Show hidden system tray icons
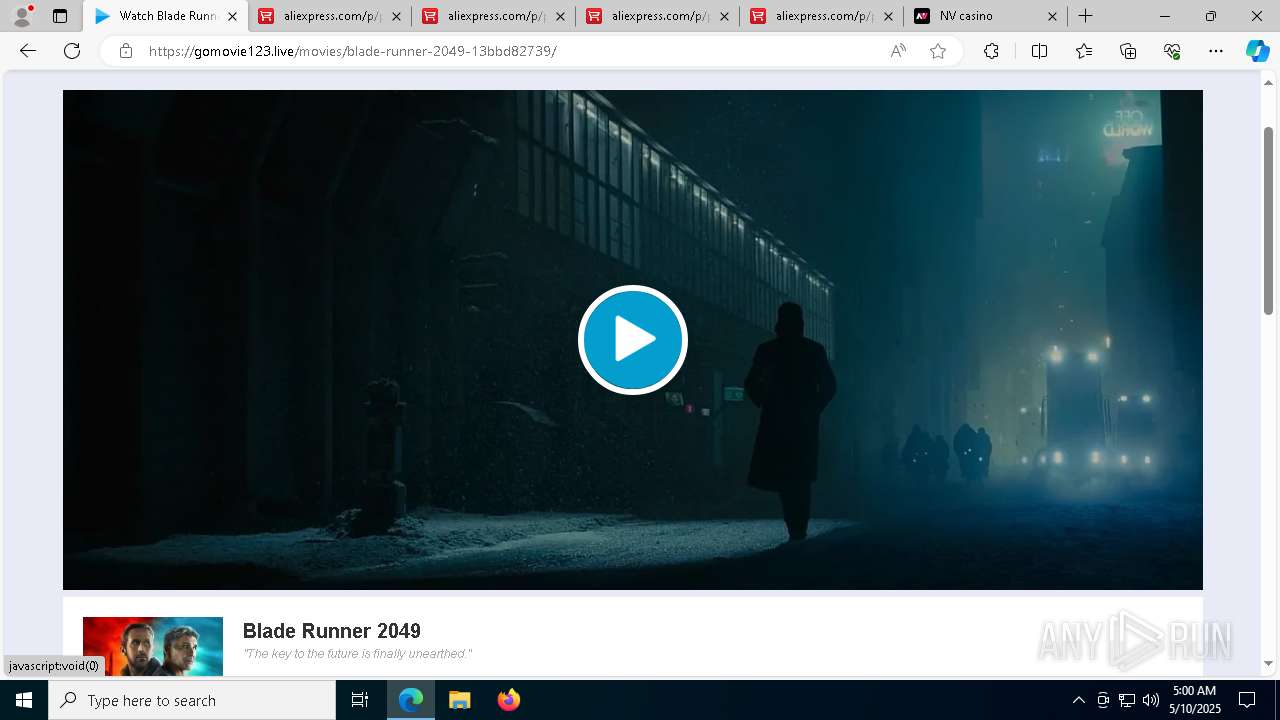1280x720 pixels. click(1078, 700)
